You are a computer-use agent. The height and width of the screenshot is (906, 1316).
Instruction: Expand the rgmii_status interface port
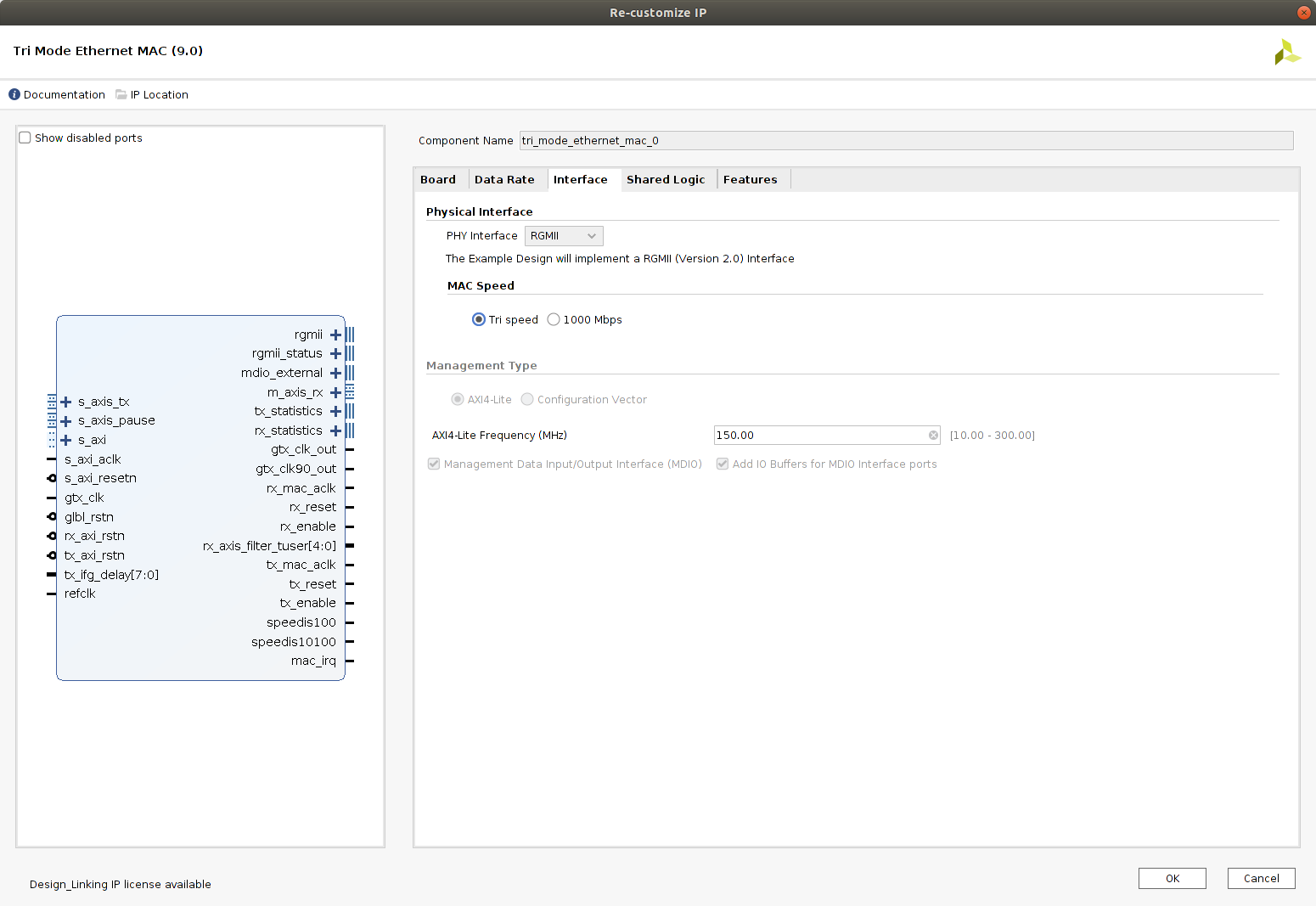(335, 354)
